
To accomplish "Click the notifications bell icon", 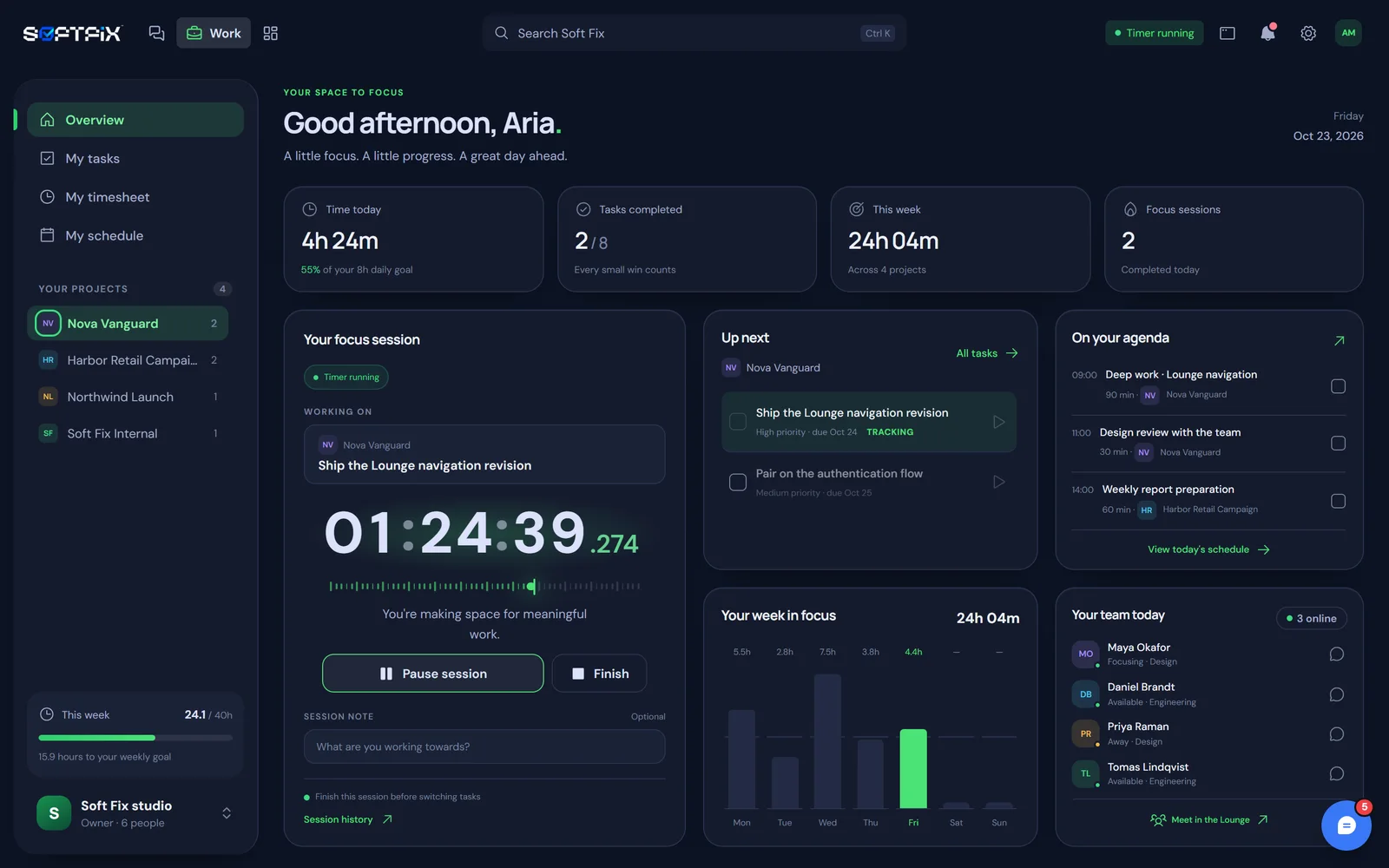I will pyautogui.click(x=1267, y=33).
